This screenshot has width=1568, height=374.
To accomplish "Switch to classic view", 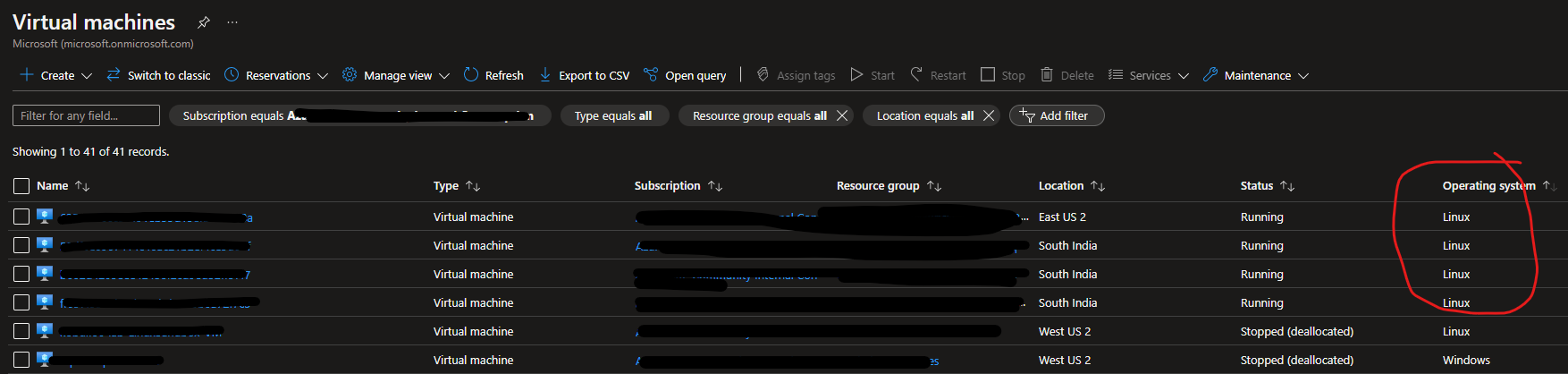I will 158,75.
